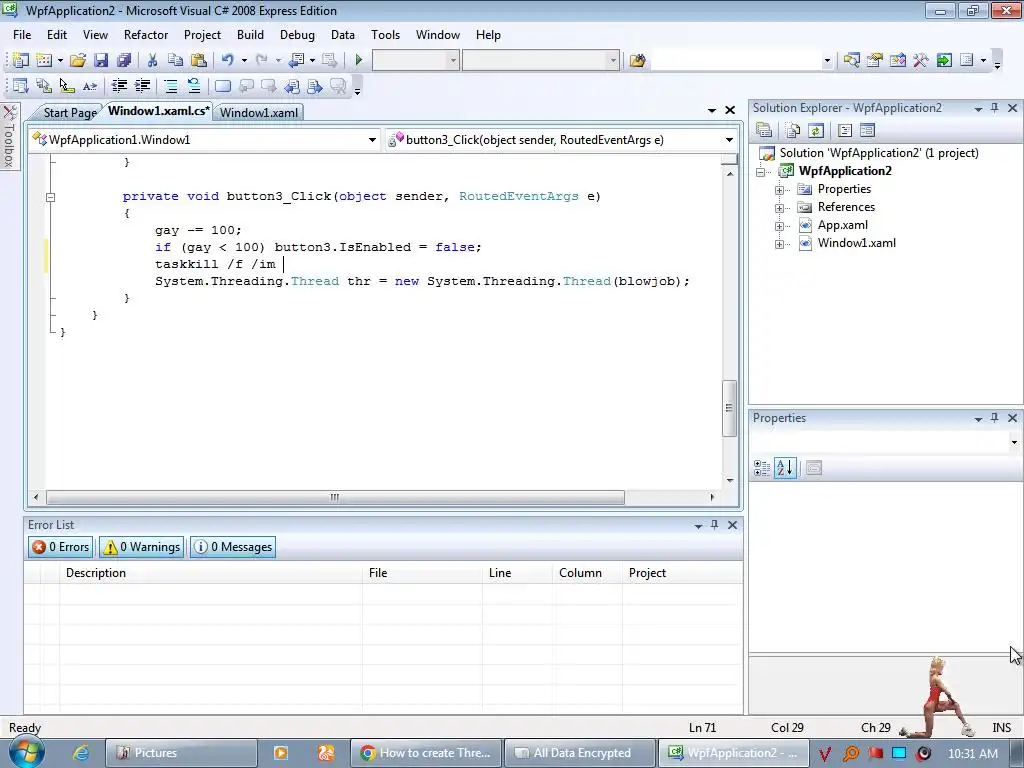1024x768 pixels.
Task: Click the Display an Object Member List icon
Action: point(20,86)
